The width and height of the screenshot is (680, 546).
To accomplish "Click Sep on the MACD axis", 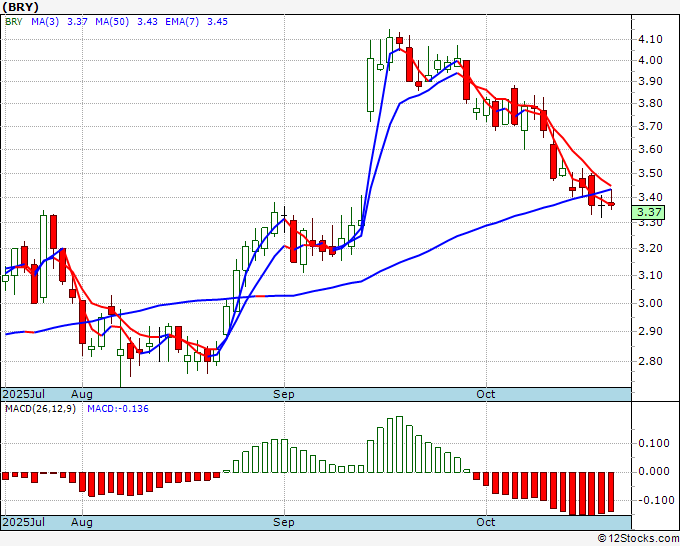I will [x=284, y=522].
